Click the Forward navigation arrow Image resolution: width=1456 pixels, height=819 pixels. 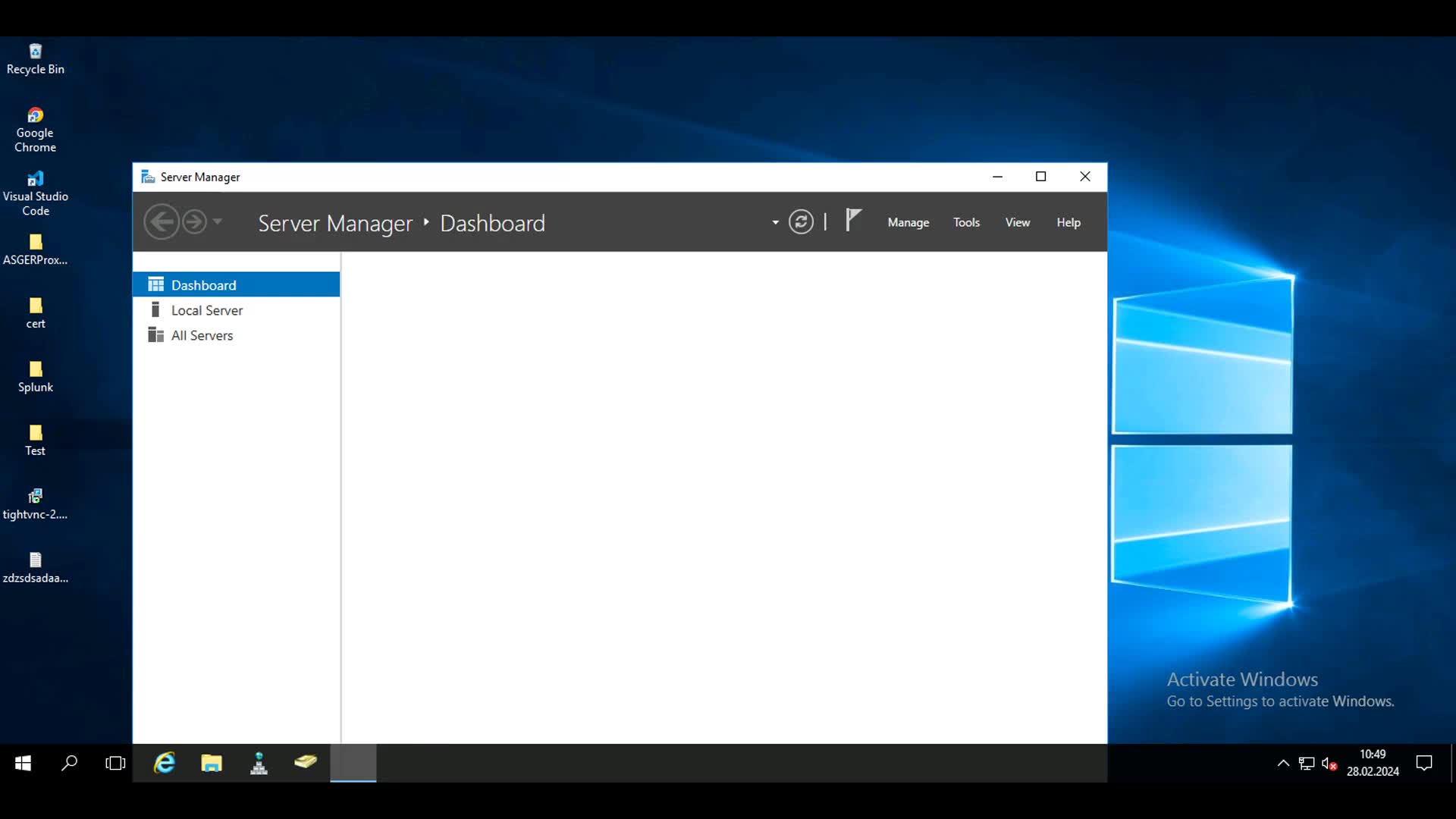tap(195, 222)
